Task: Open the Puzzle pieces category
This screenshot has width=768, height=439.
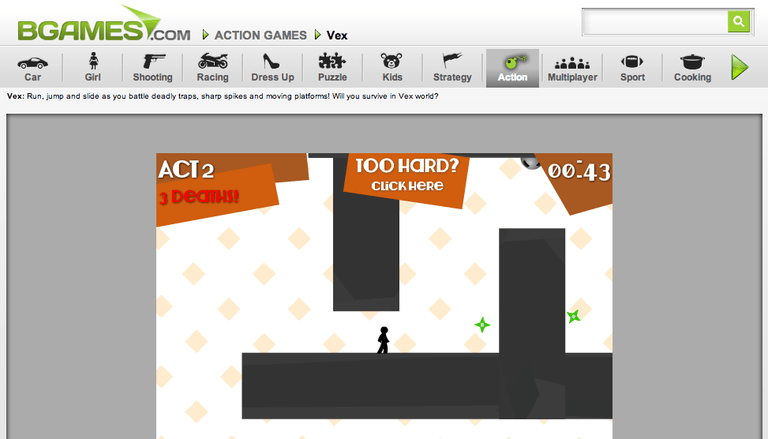Action: pyautogui.click(x=333, y=68)
